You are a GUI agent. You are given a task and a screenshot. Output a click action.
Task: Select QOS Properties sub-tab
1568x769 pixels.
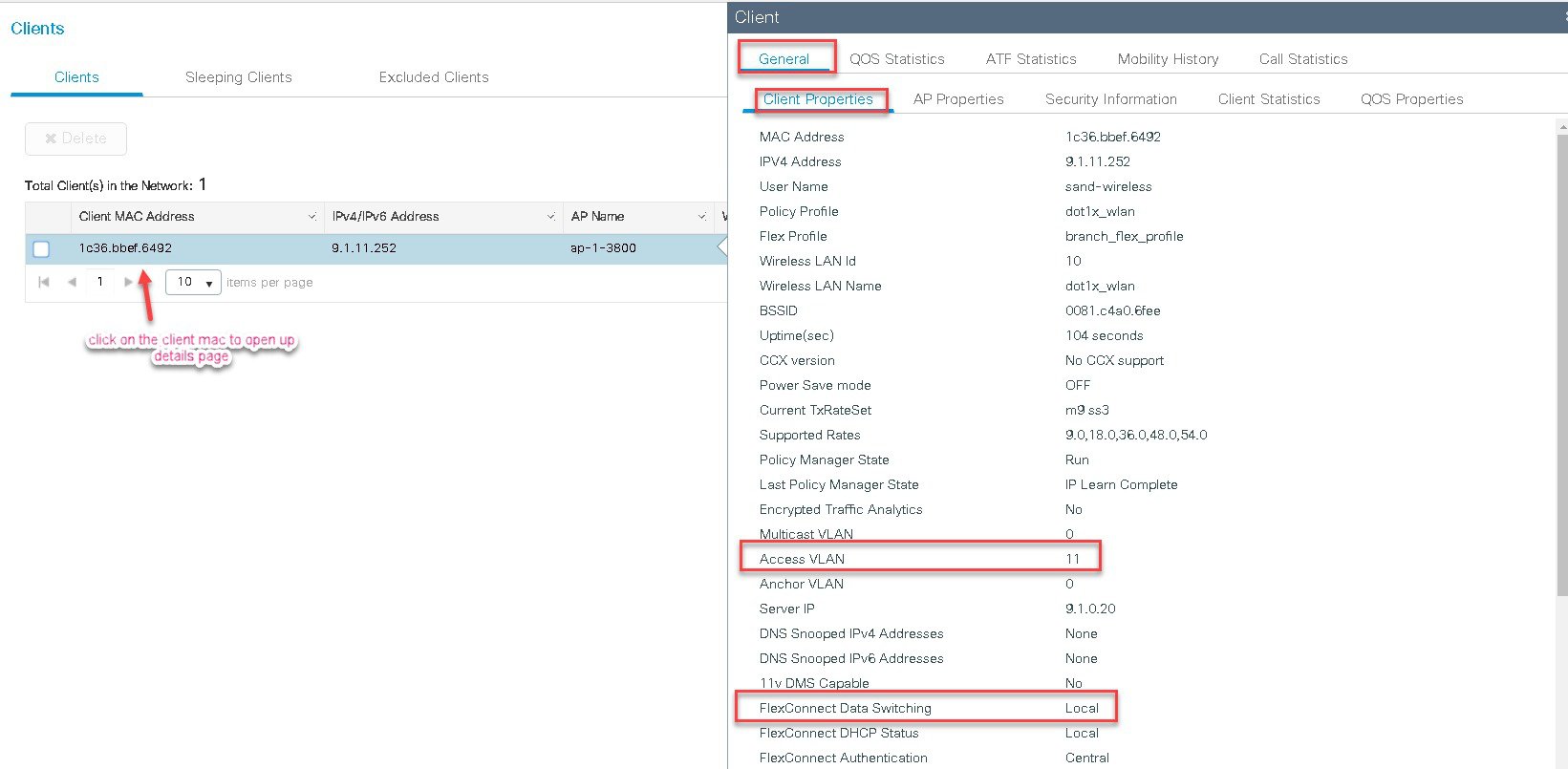coord(1412,99)
